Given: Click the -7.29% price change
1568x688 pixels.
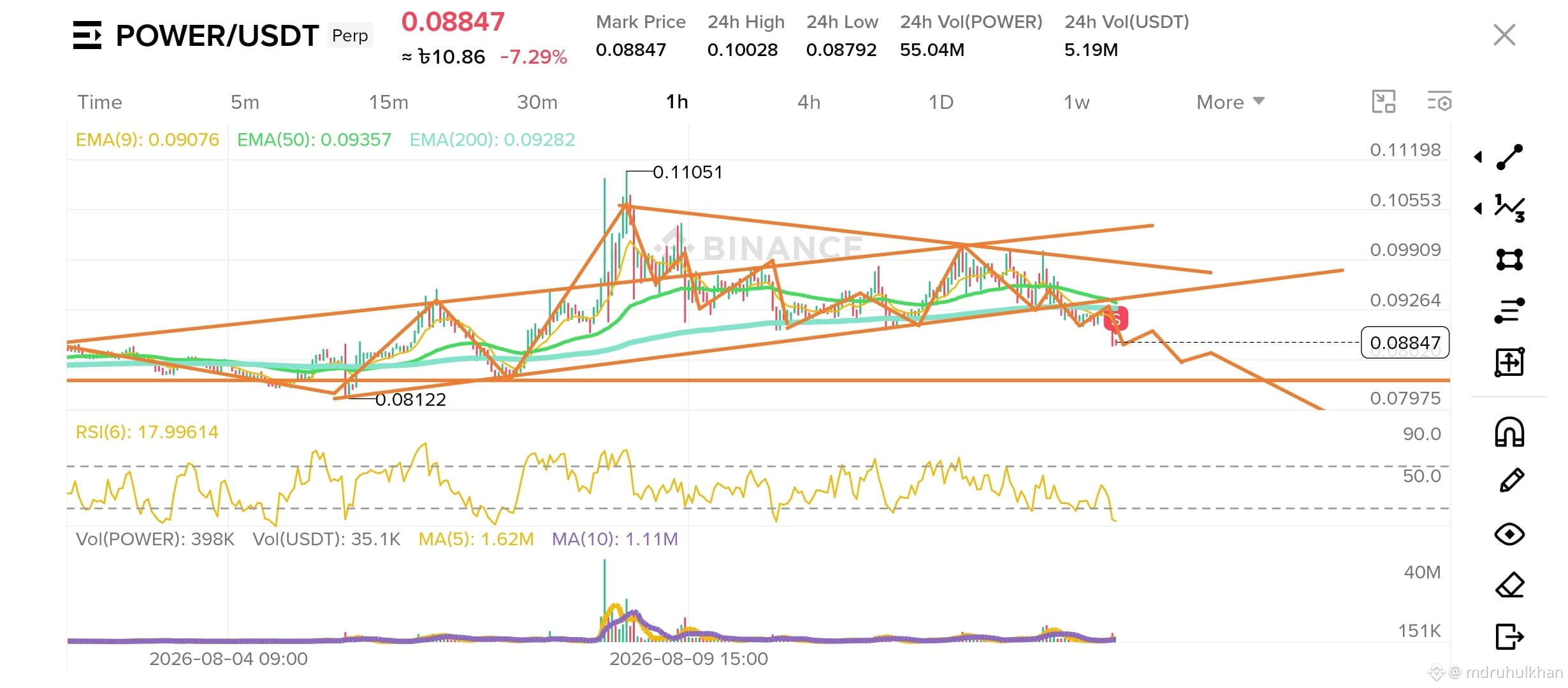Looking at the screenshot, I should (534, 57).
